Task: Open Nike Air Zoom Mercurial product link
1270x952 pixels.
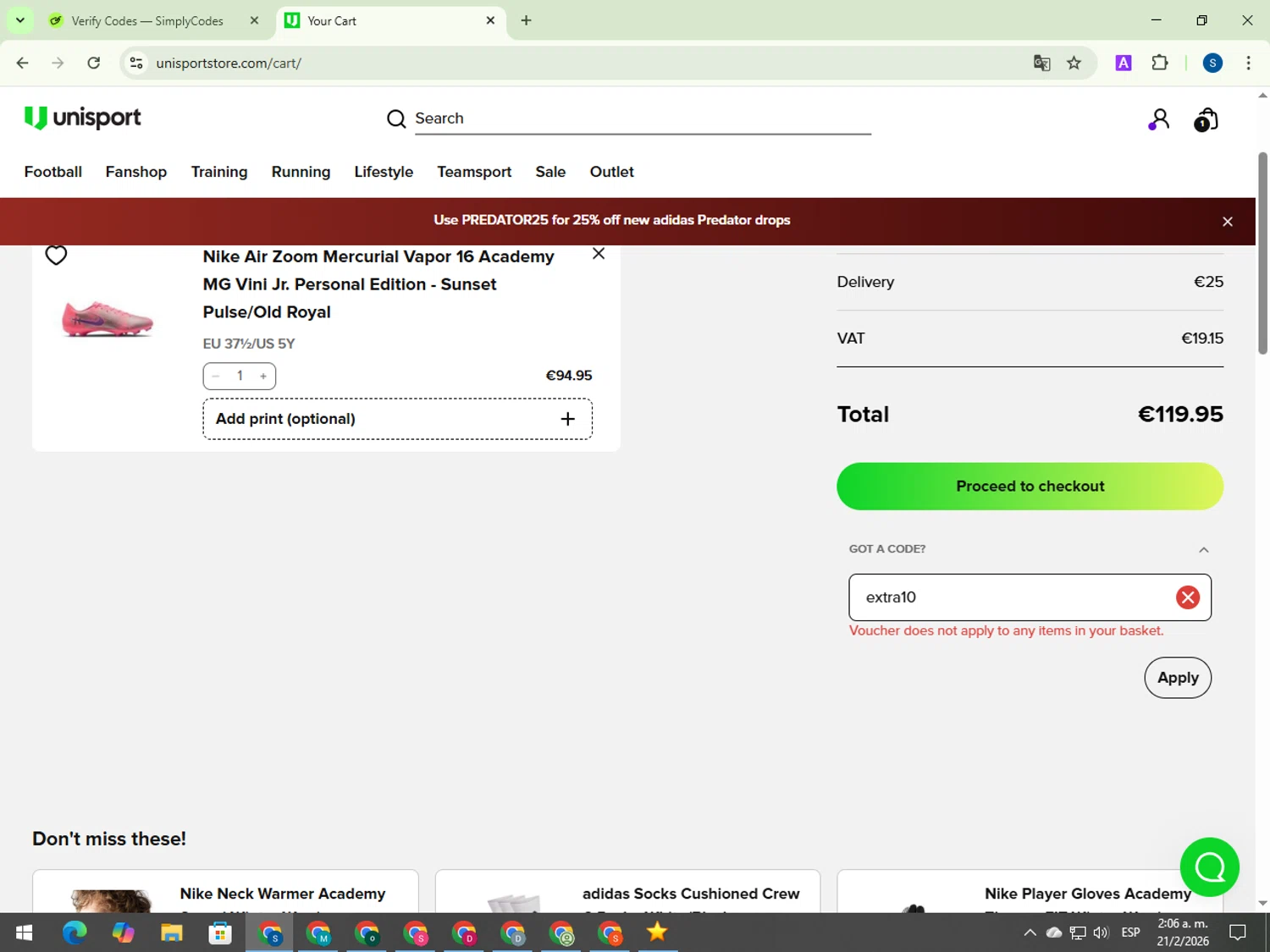Action: tap(378, 284)
